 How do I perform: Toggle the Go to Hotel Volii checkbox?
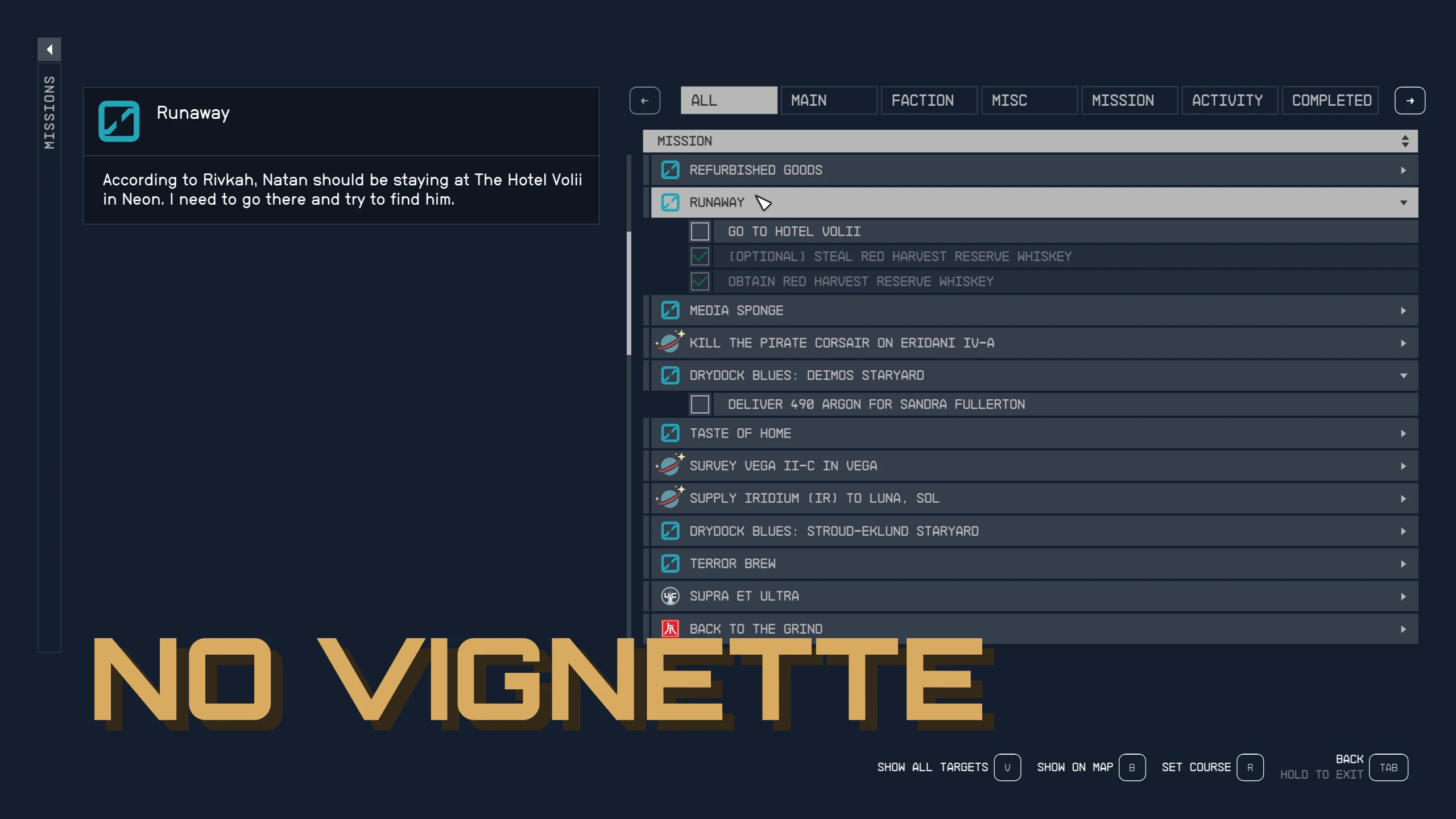tap(700, 231)
